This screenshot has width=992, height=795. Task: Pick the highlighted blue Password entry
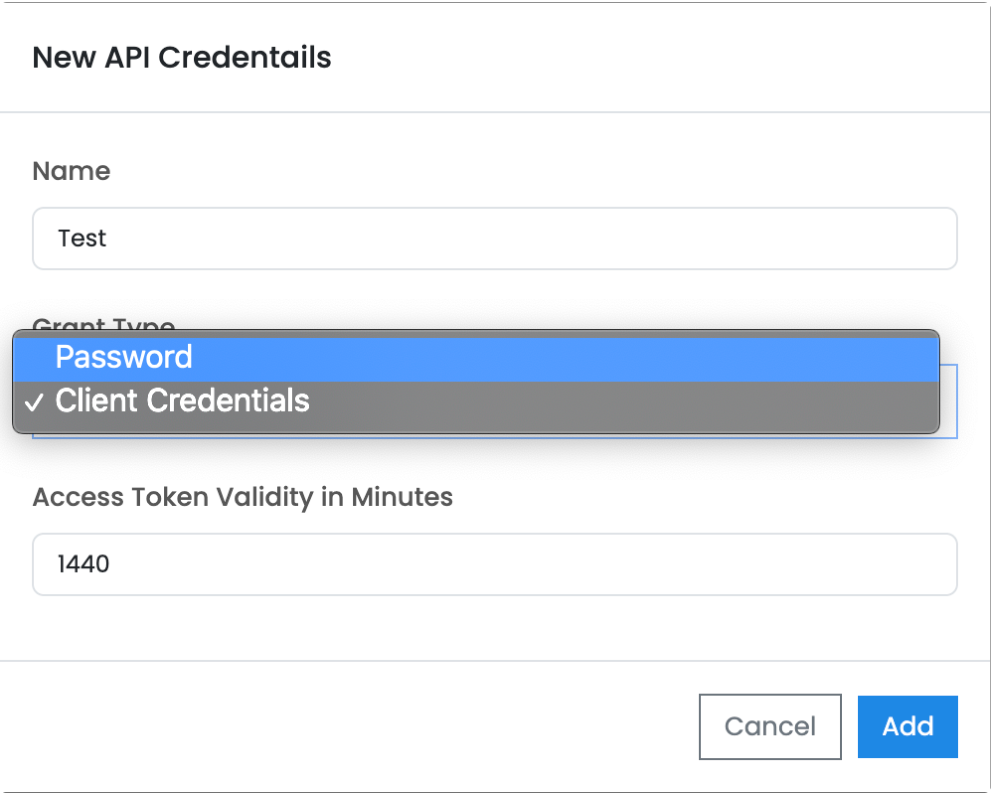[x=476, y=357]
